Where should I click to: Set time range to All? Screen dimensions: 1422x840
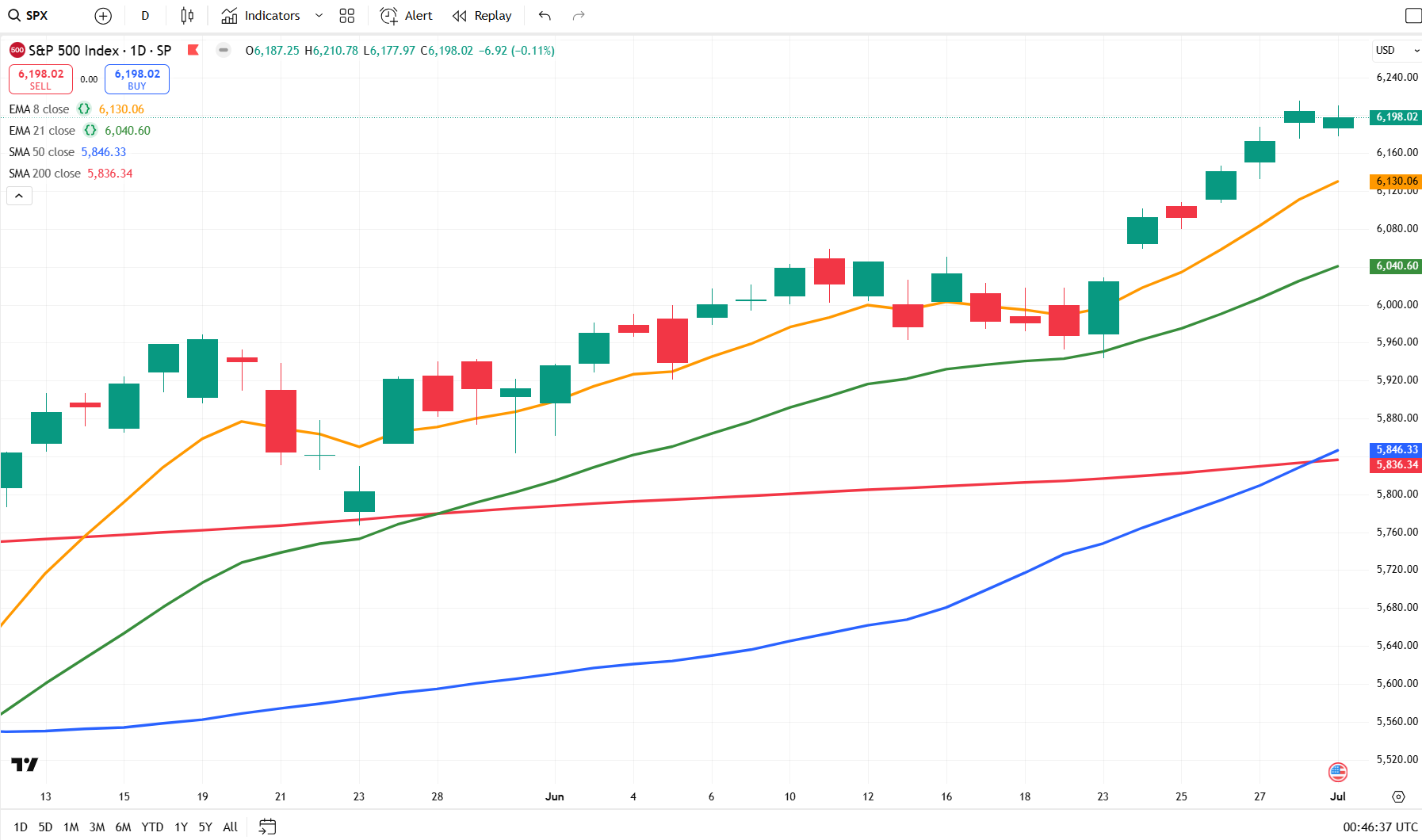pyautogui.click(x=230, y=827)
